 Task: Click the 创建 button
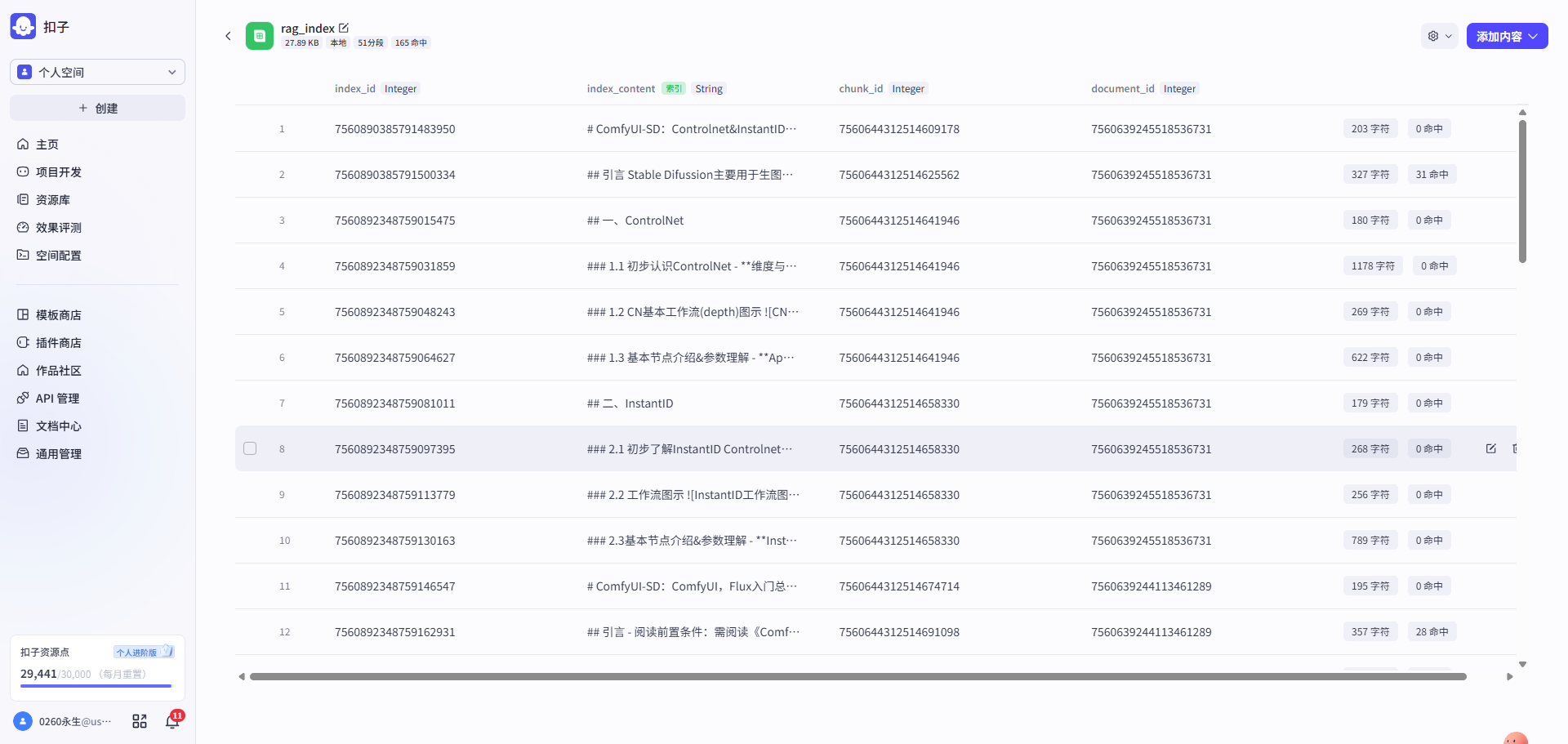(x=97, y=108)
